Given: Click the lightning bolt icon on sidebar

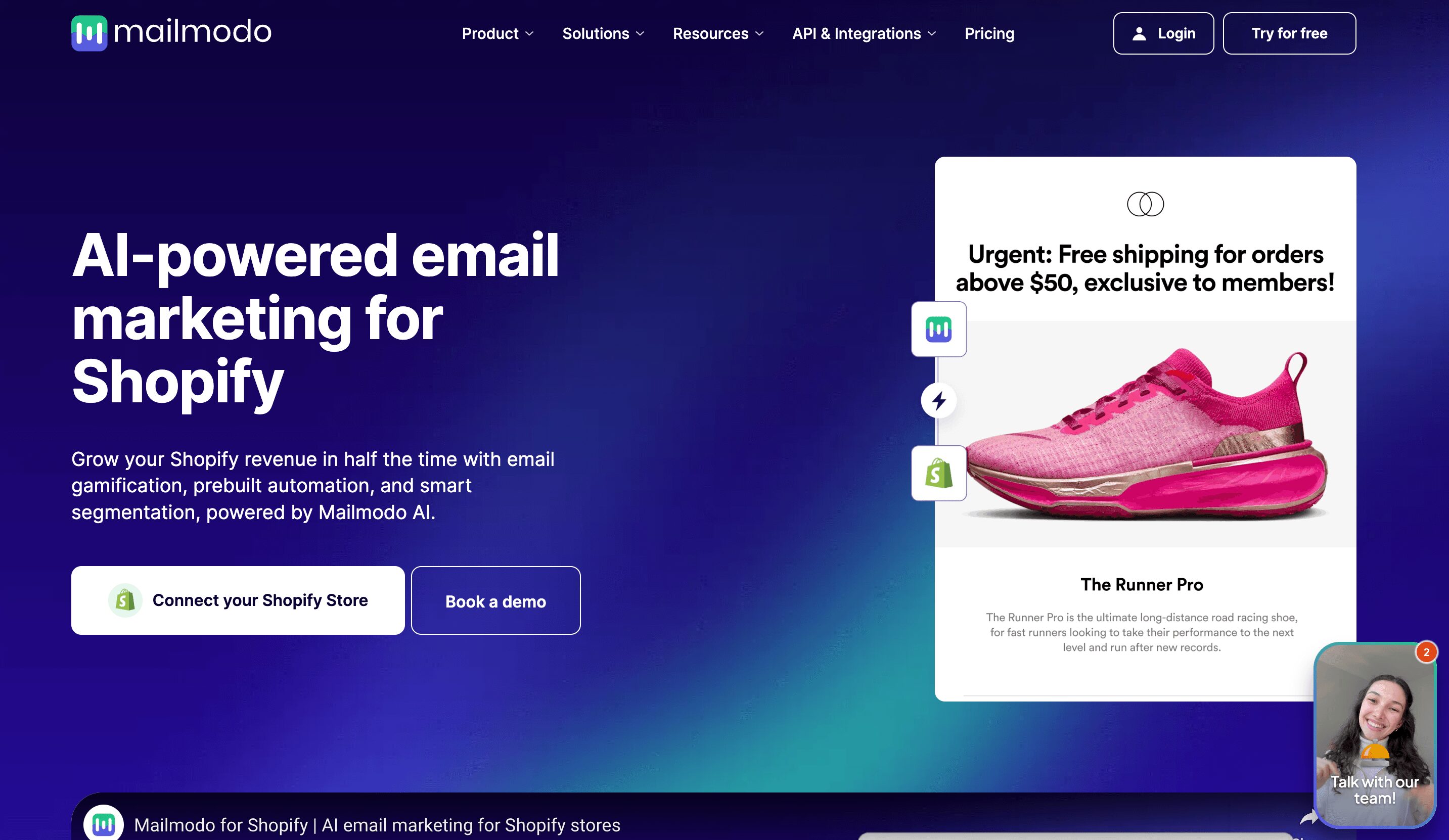Looking at the screenshot, I should click(x=938, y=400).
